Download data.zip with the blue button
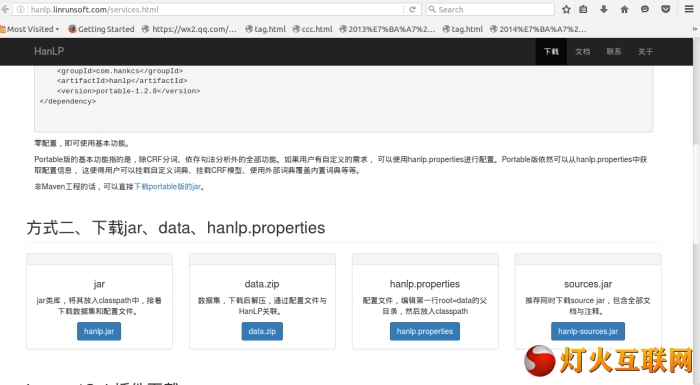Viewport: 700px width, 385px height. point(262,331)
